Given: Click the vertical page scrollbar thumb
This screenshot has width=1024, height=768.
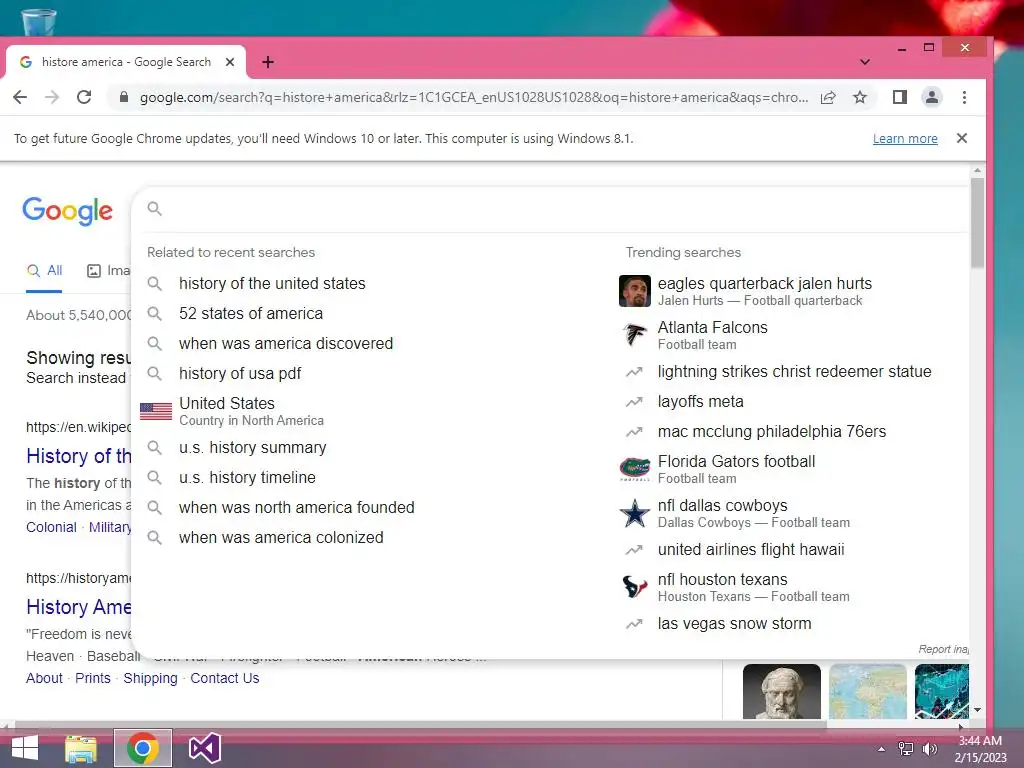Looking at the screenshot, I should 977,222.
